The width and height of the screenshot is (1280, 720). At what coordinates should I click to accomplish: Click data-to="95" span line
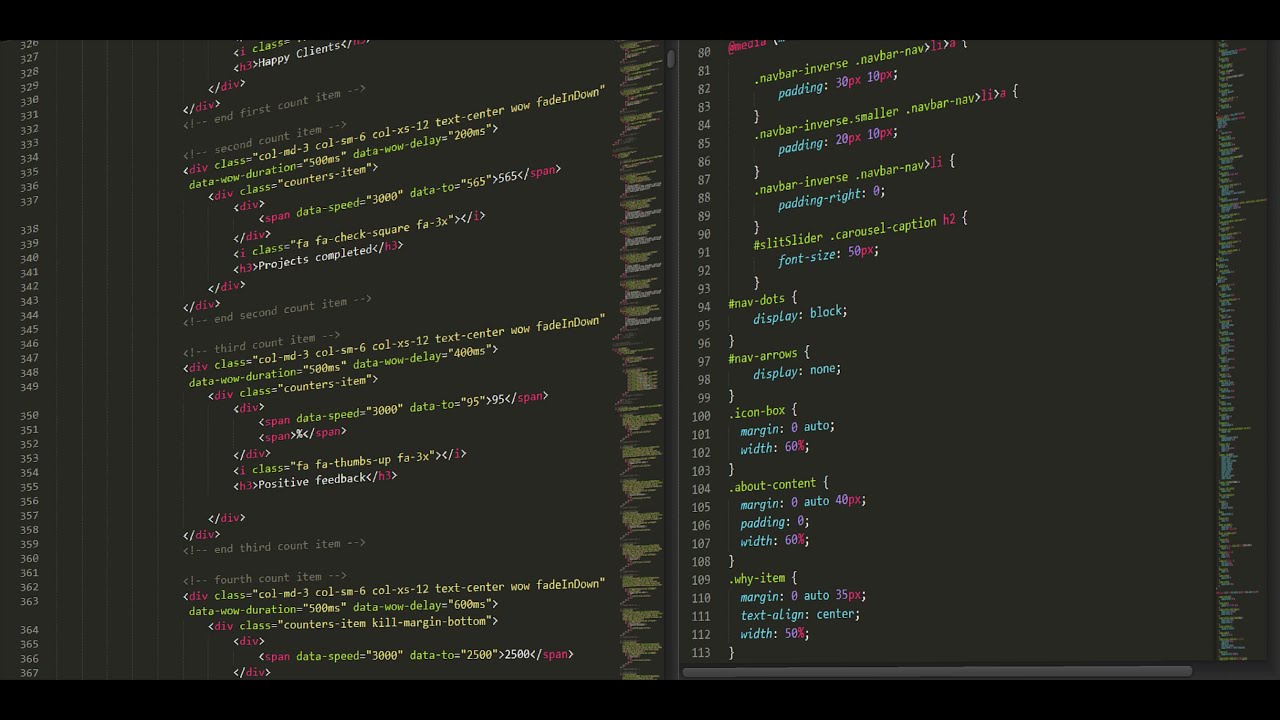(403, 409)
